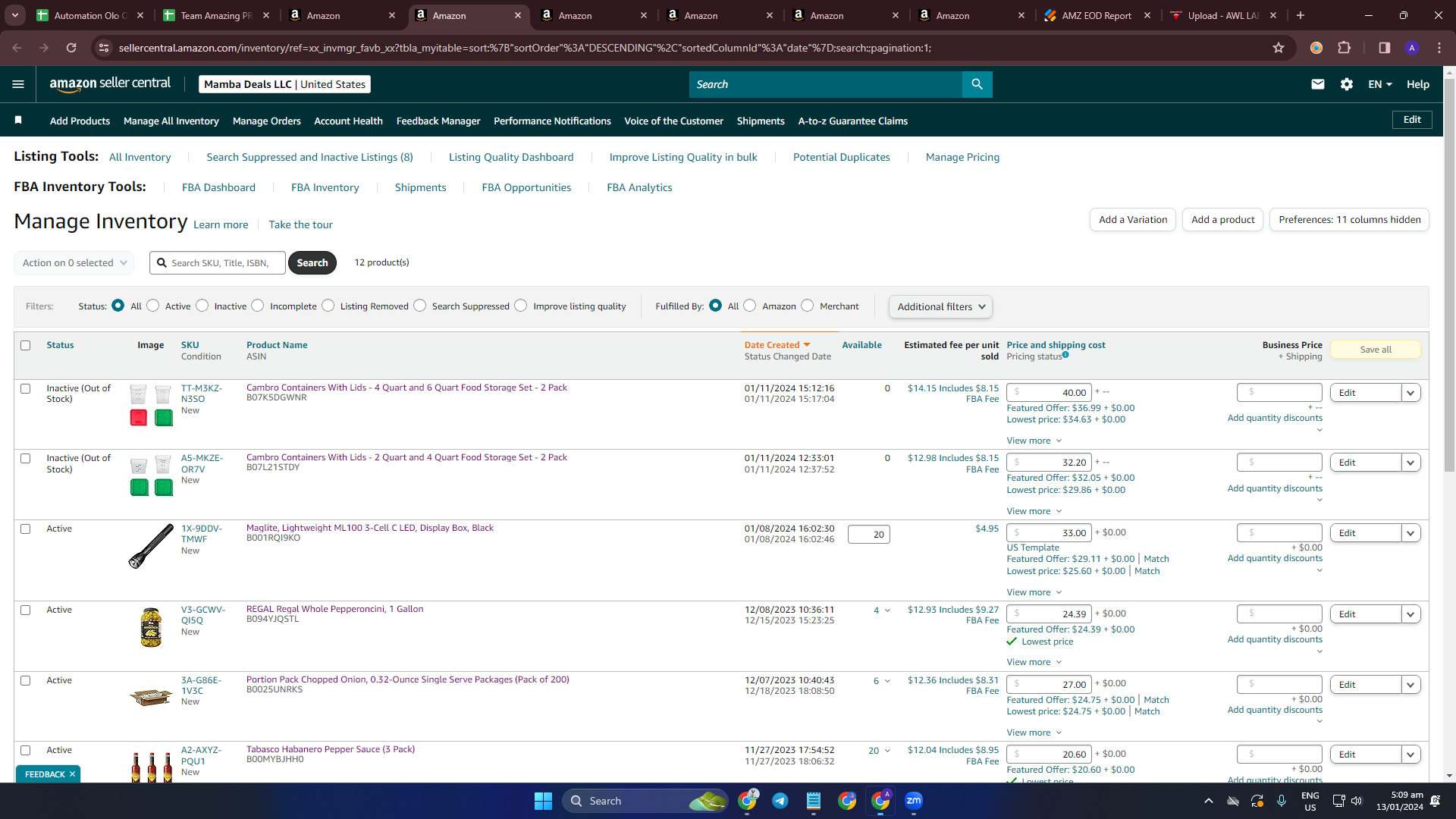Viewport: 1456px width, 819px height.
Task: Click the Maglite flashlight product image
Action: pos(151,546)
